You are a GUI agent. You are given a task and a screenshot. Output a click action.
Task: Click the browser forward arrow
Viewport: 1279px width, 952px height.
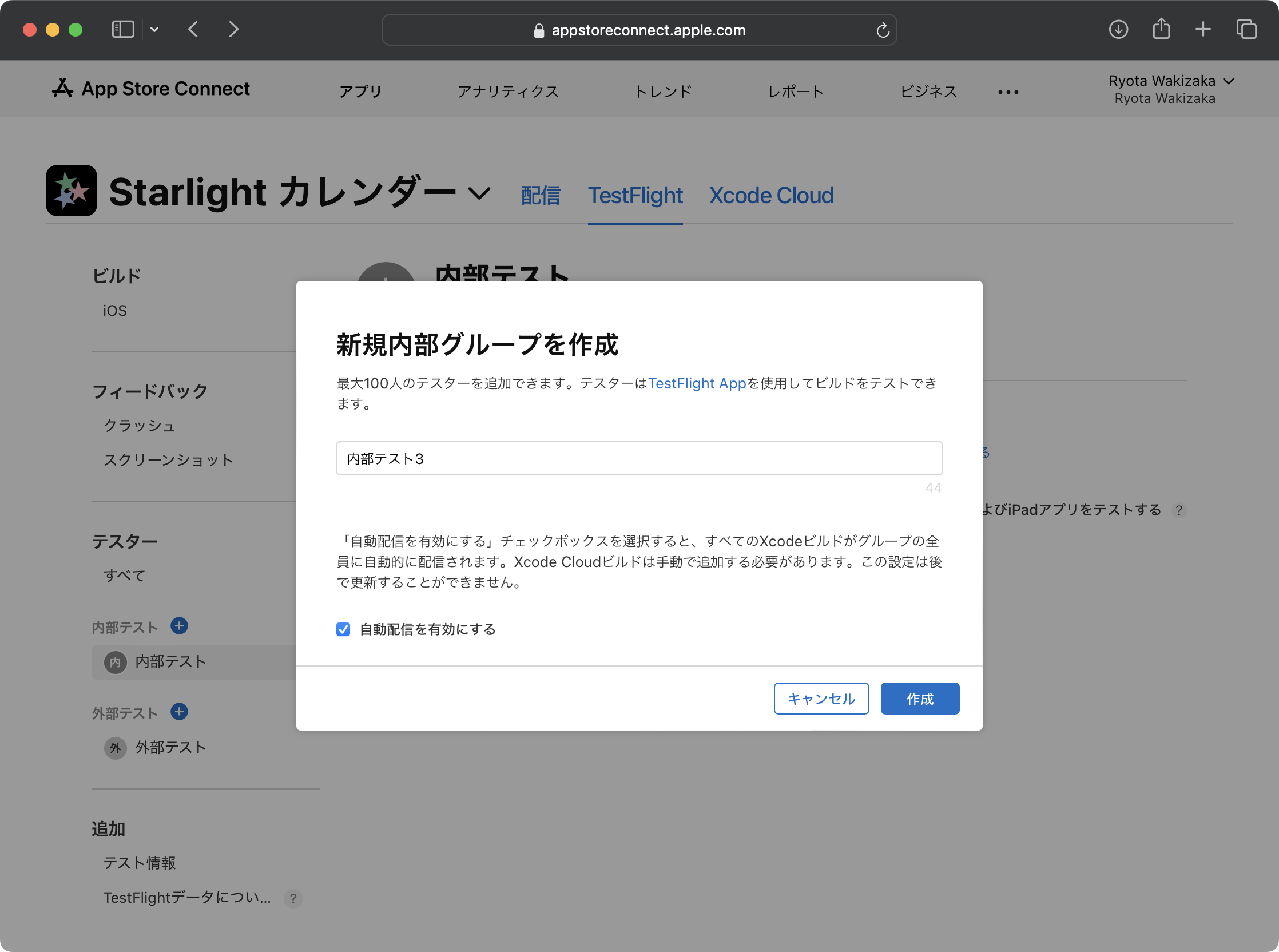tap(233, 29)
